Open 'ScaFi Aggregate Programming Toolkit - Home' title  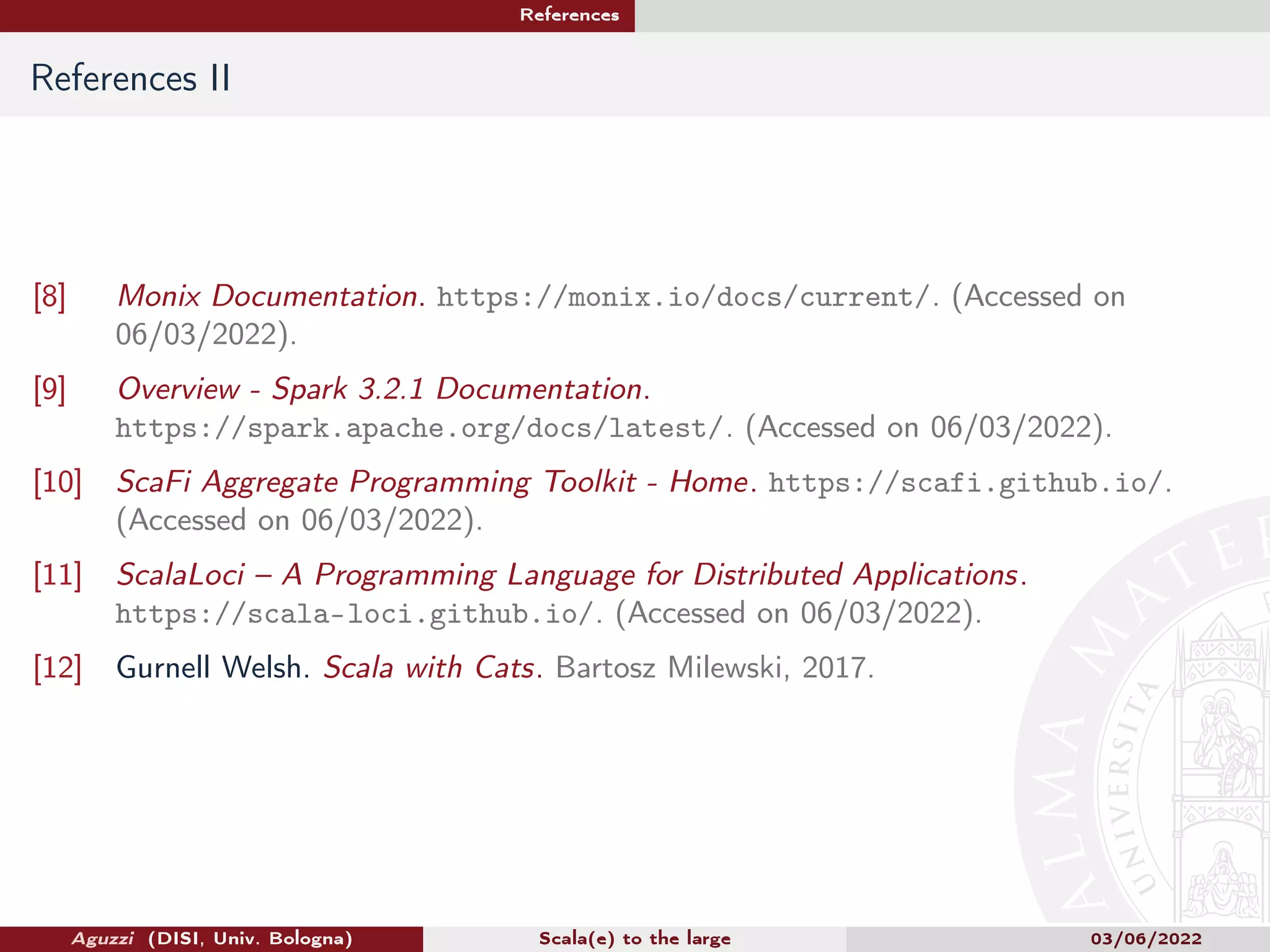tap(432, 483)
